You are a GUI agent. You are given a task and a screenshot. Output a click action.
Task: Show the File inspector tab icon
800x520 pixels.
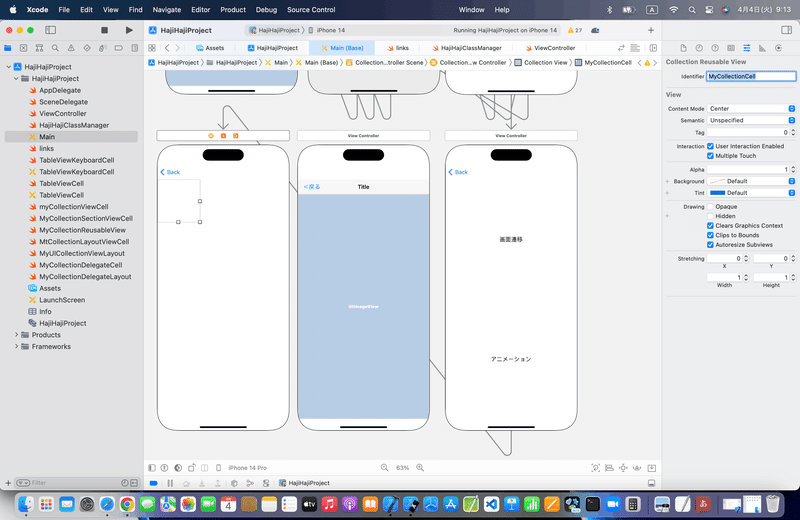(683, 48)
